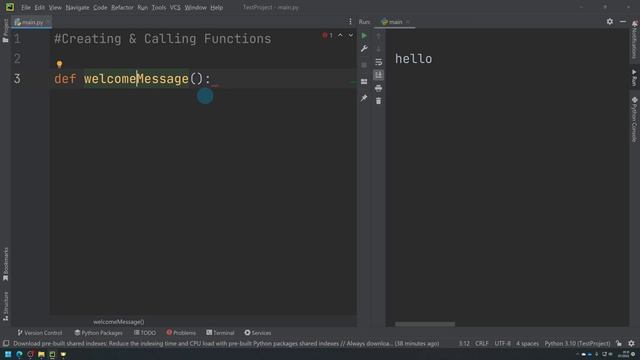This screenshot has height=360, width=640.
Task: Click the lightbulb intention icon in the editor
Action: click(60, 64)
